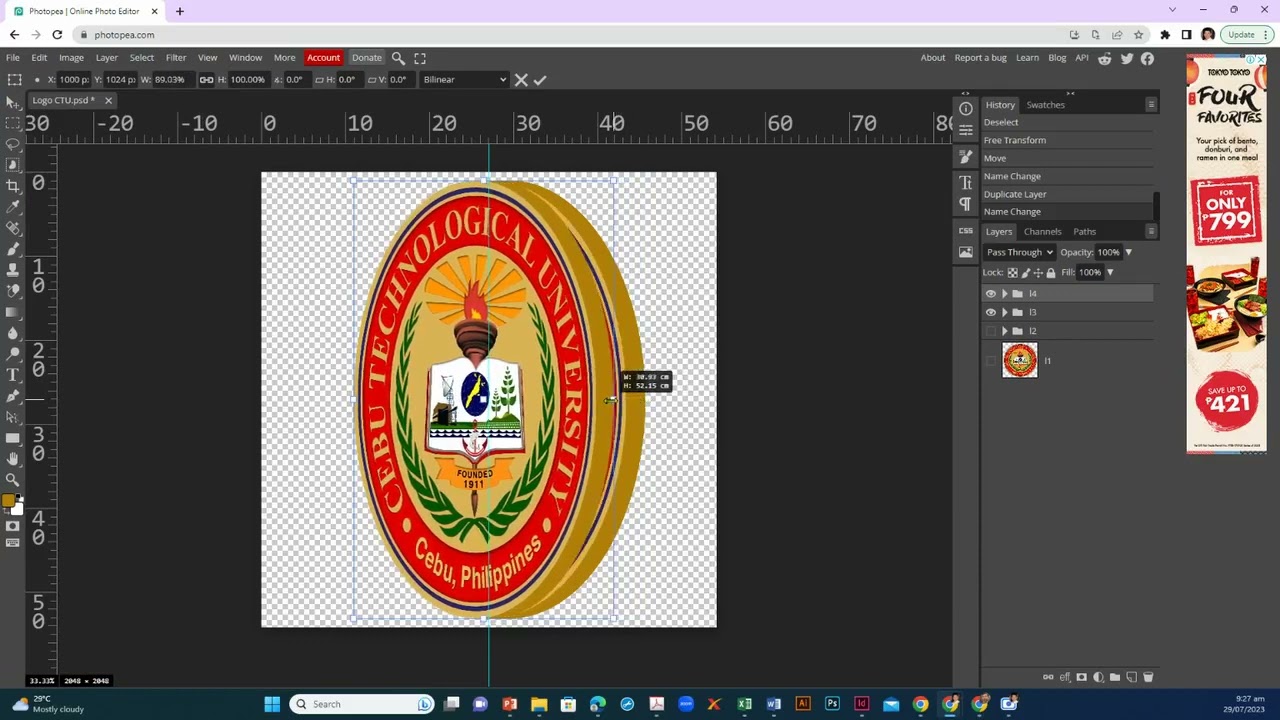
Task: Select the Hand tool
Action: (12, 459)
